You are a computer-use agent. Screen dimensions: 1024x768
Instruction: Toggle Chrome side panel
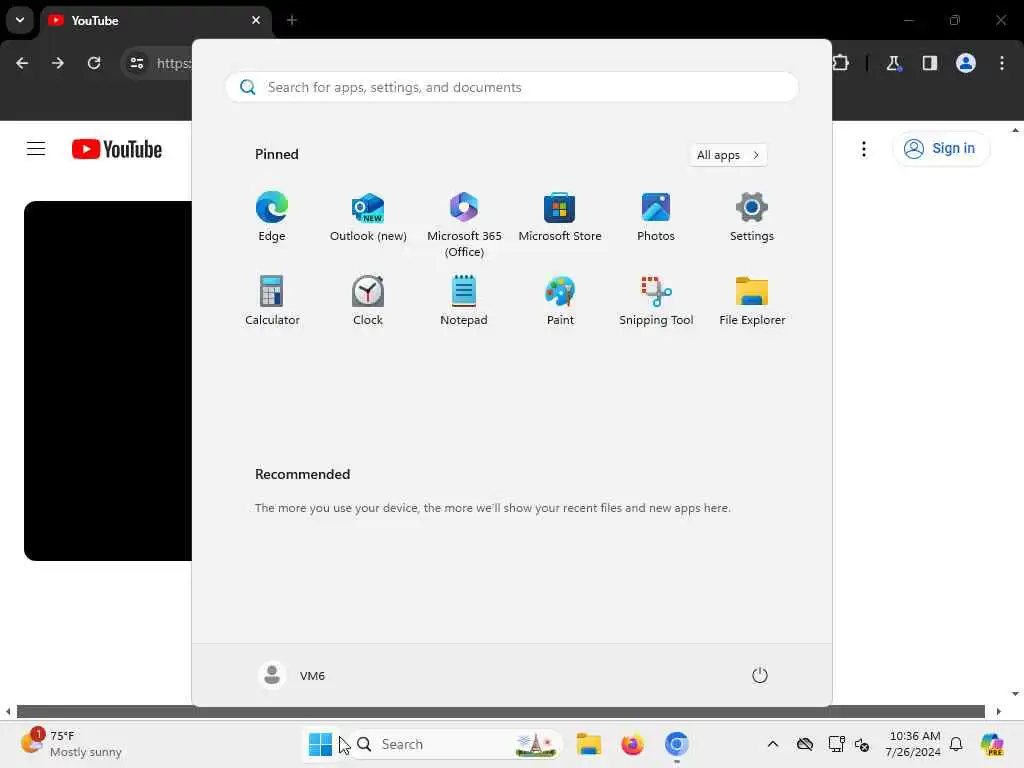[x=929, y=63]
